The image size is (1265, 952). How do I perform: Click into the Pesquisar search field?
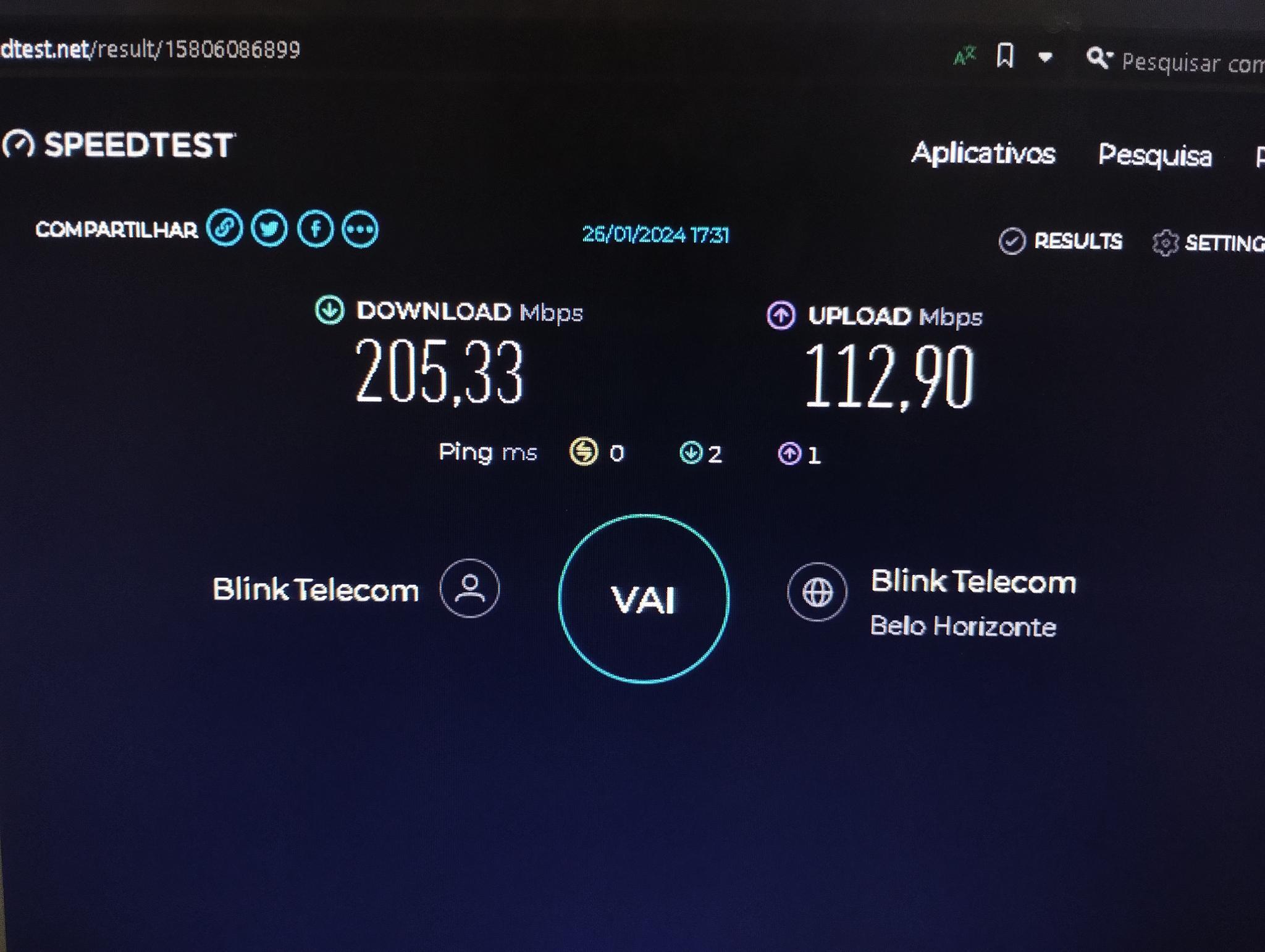[x=1192, y=63]
